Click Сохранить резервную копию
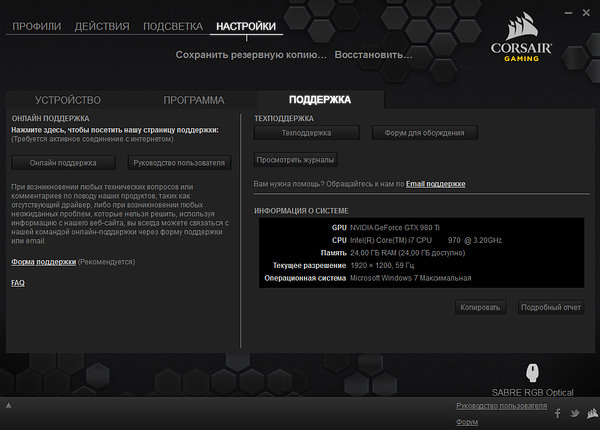This screenshot has height=430, width=600. click(x=250, y=54)
